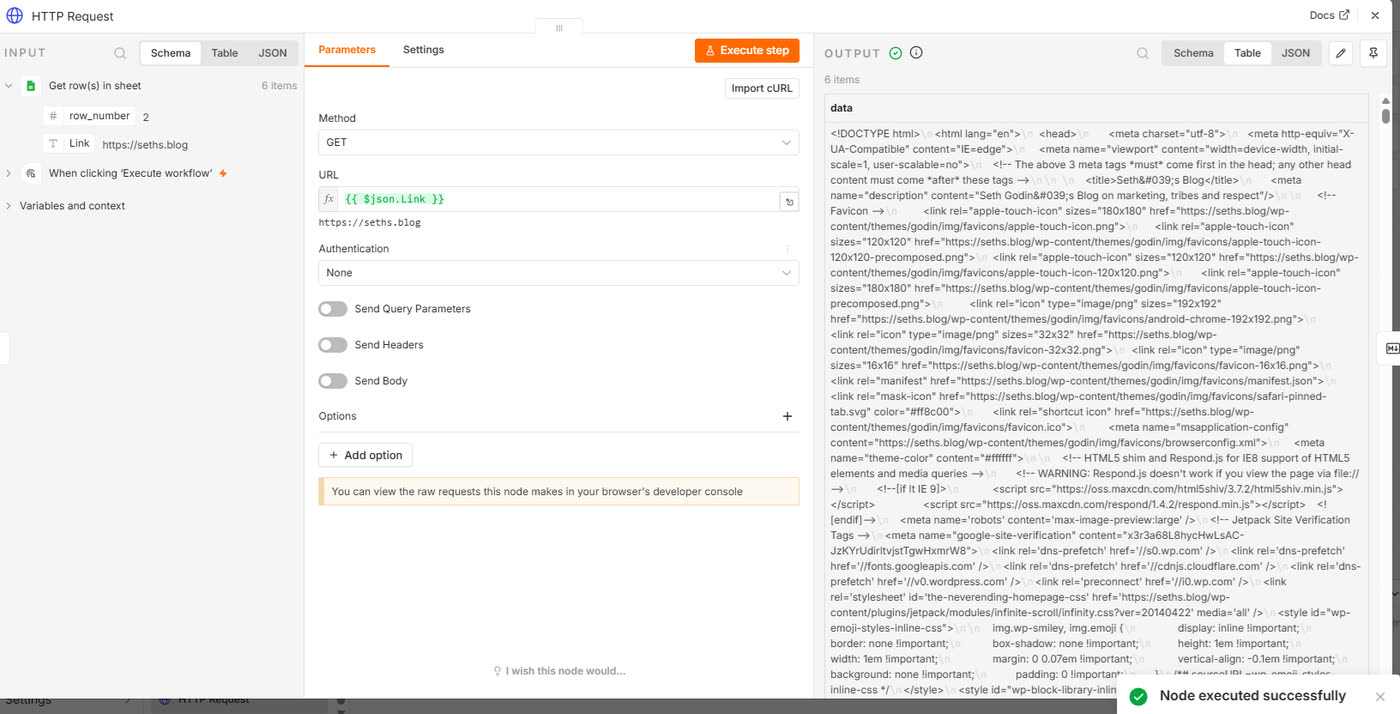This screenshot has height=714, width=1400.
Task: Open the Docs external link
Action: [x=1329, y=15]
